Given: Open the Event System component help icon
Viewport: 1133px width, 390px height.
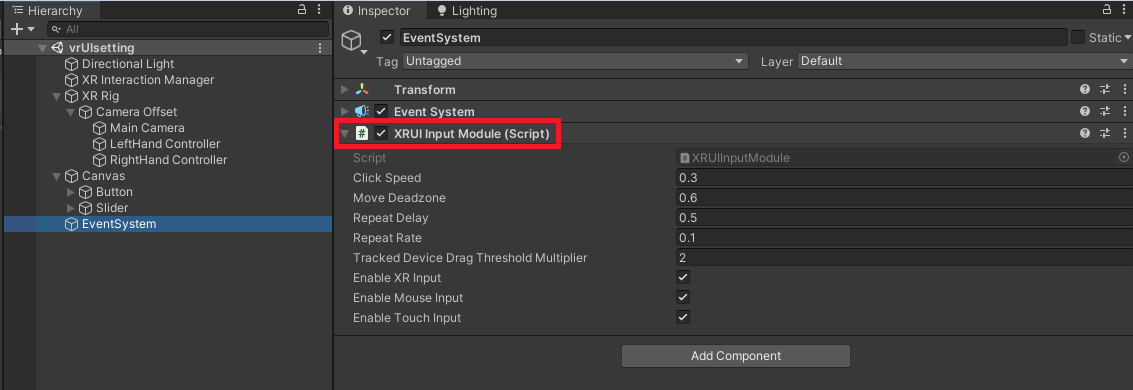Looking at the screenshot, I should [x=1085, y=111].
